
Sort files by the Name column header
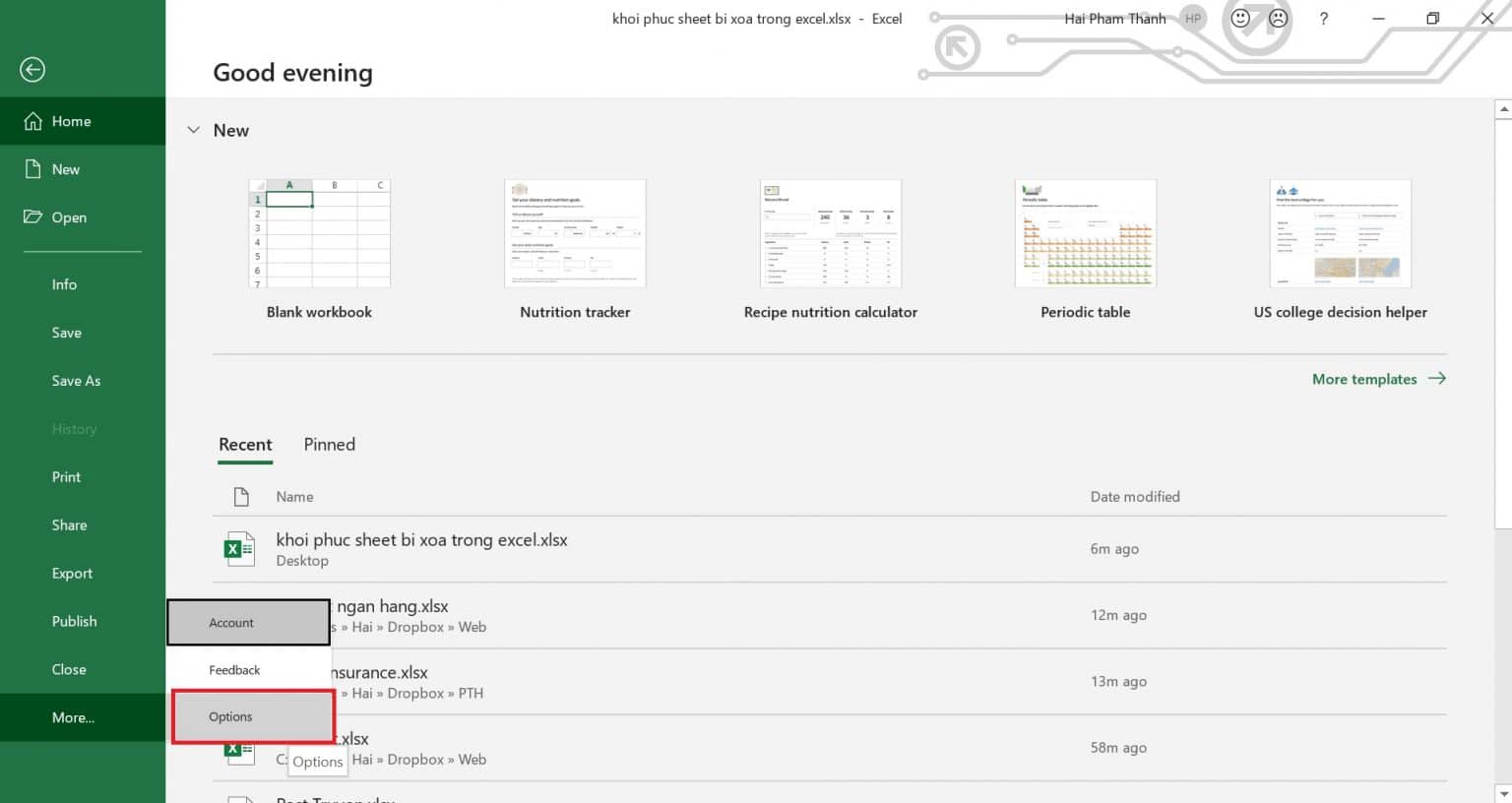pyautogui.click(x=294, y=497)
